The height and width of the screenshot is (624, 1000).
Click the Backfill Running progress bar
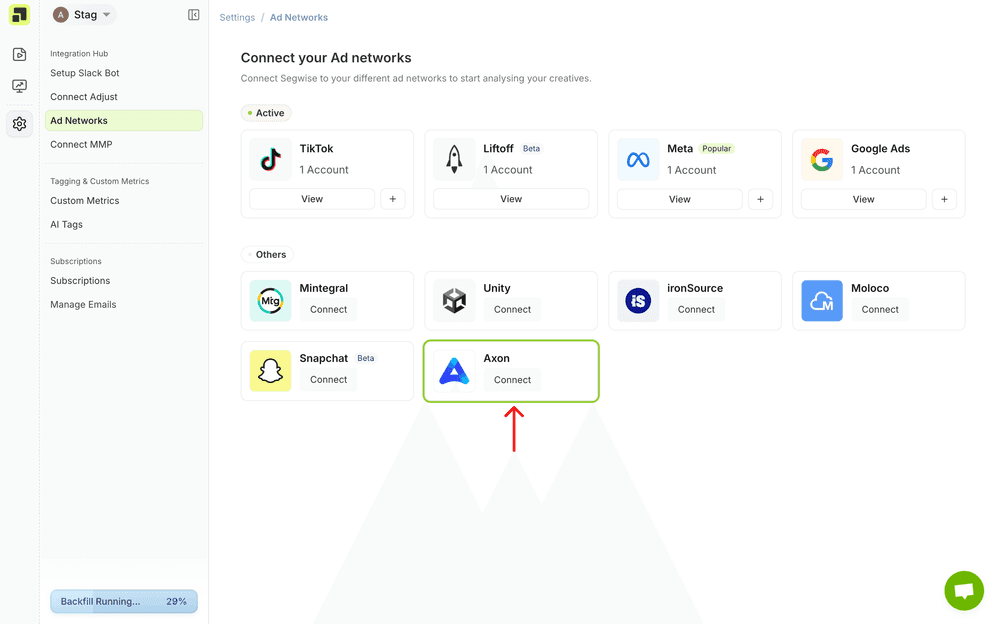pos(124,601)
